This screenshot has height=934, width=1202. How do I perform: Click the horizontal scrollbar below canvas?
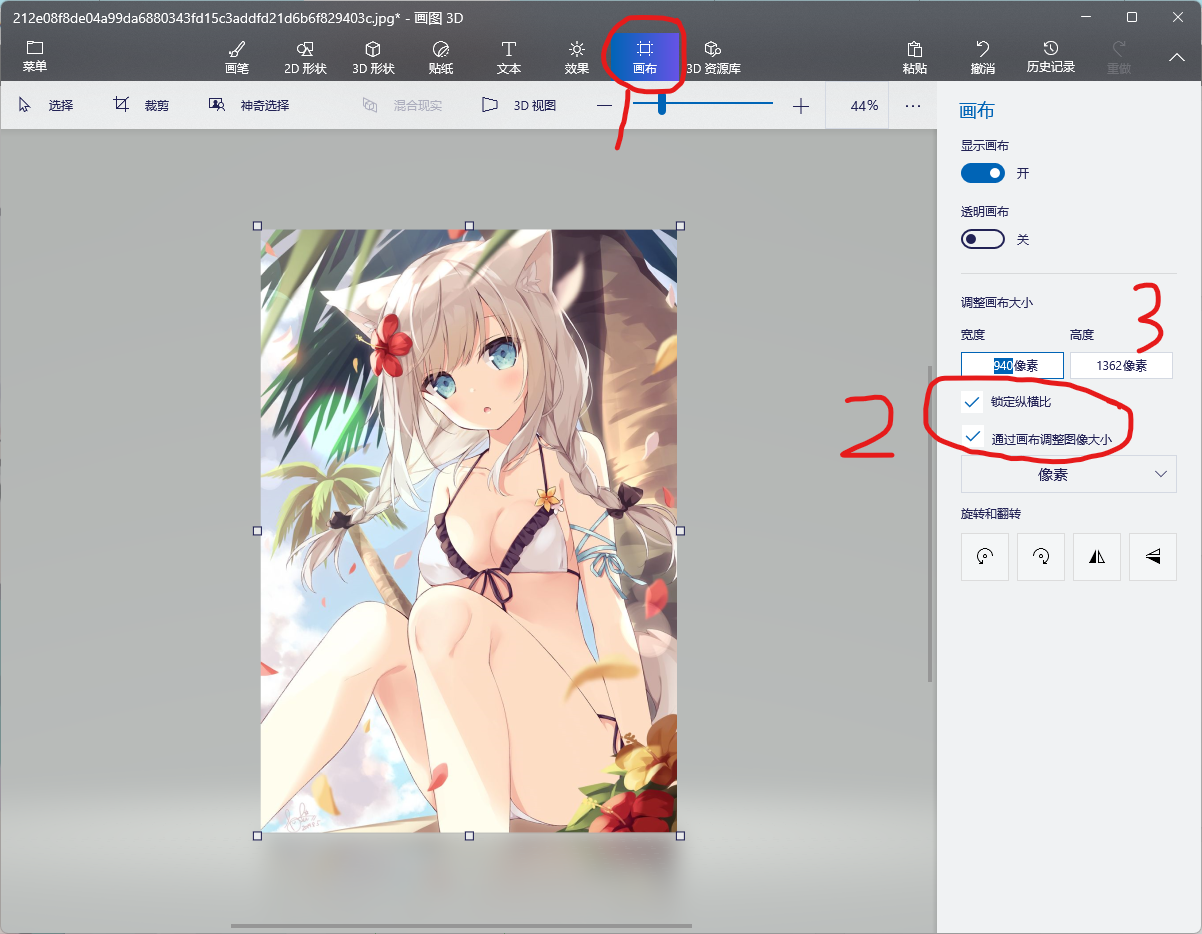pyautogui.click(x=461, y=926)
